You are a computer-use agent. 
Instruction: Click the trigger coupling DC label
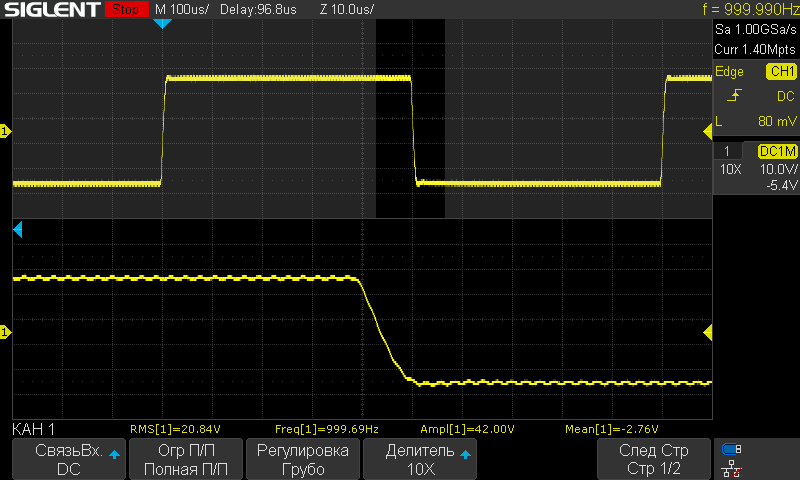[x=786, y=96]
